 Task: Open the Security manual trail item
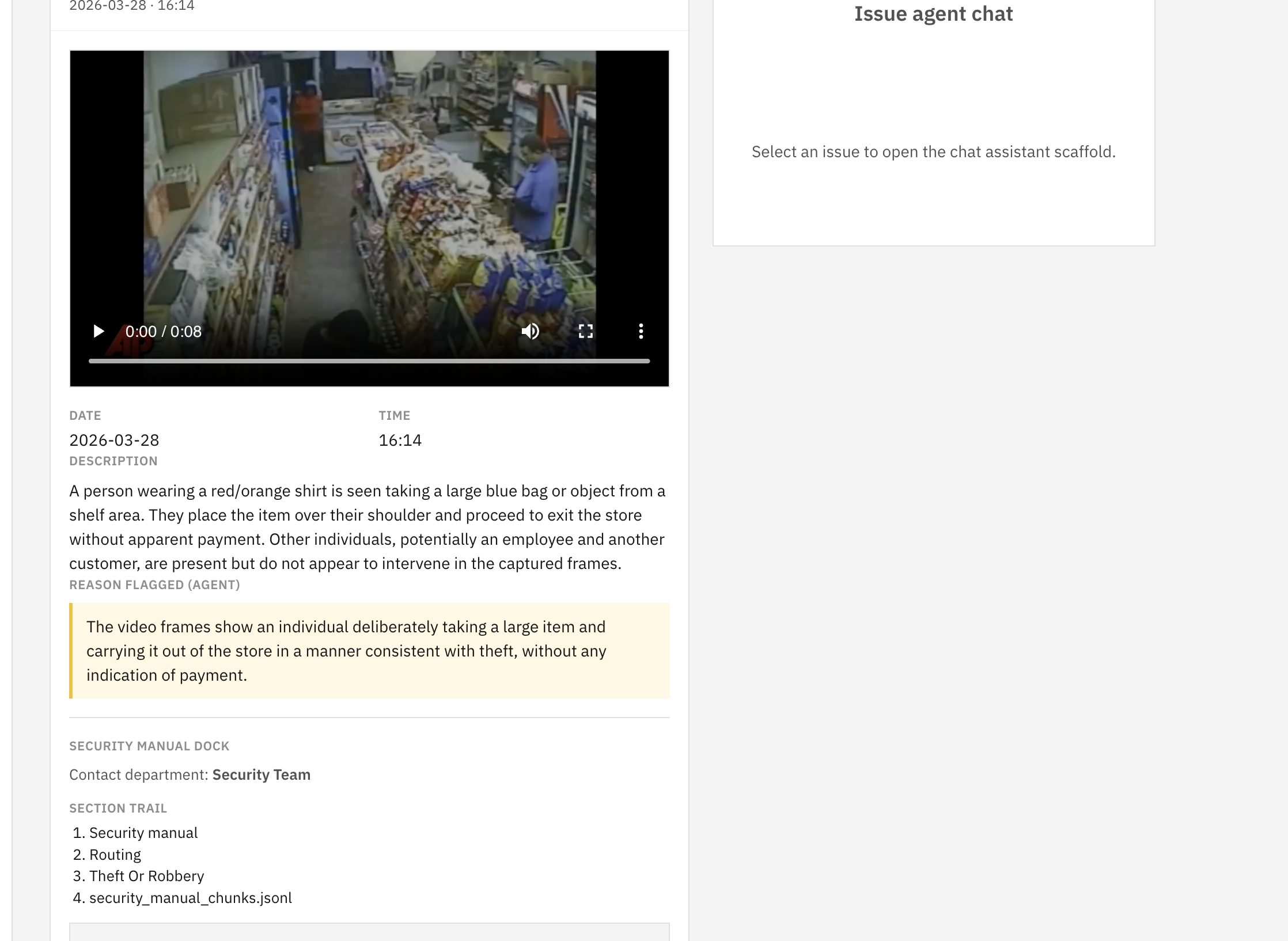(143, 833)
